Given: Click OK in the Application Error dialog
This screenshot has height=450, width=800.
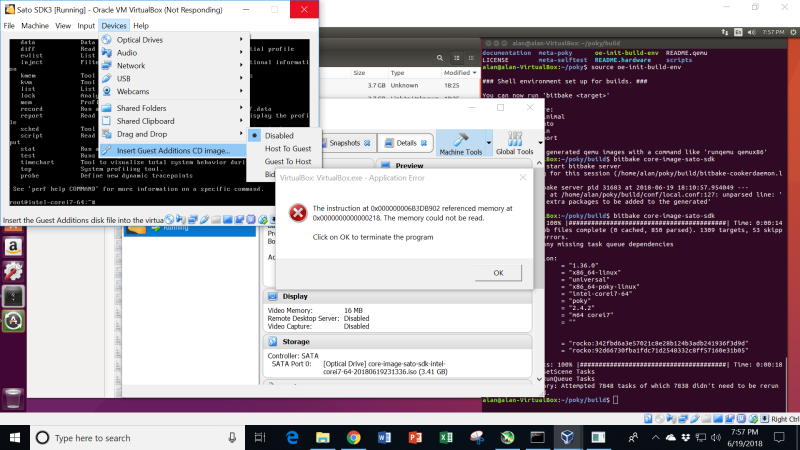Looking at the screenshot, I should 498,273.
